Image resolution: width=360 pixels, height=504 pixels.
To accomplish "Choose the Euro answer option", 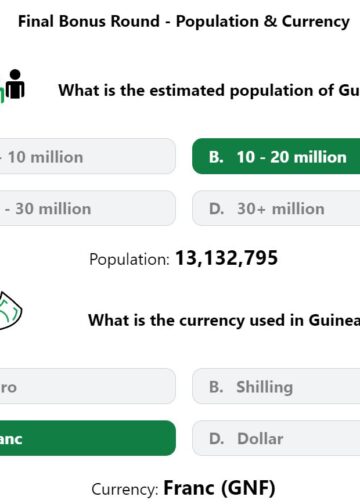I will point(88,386).
